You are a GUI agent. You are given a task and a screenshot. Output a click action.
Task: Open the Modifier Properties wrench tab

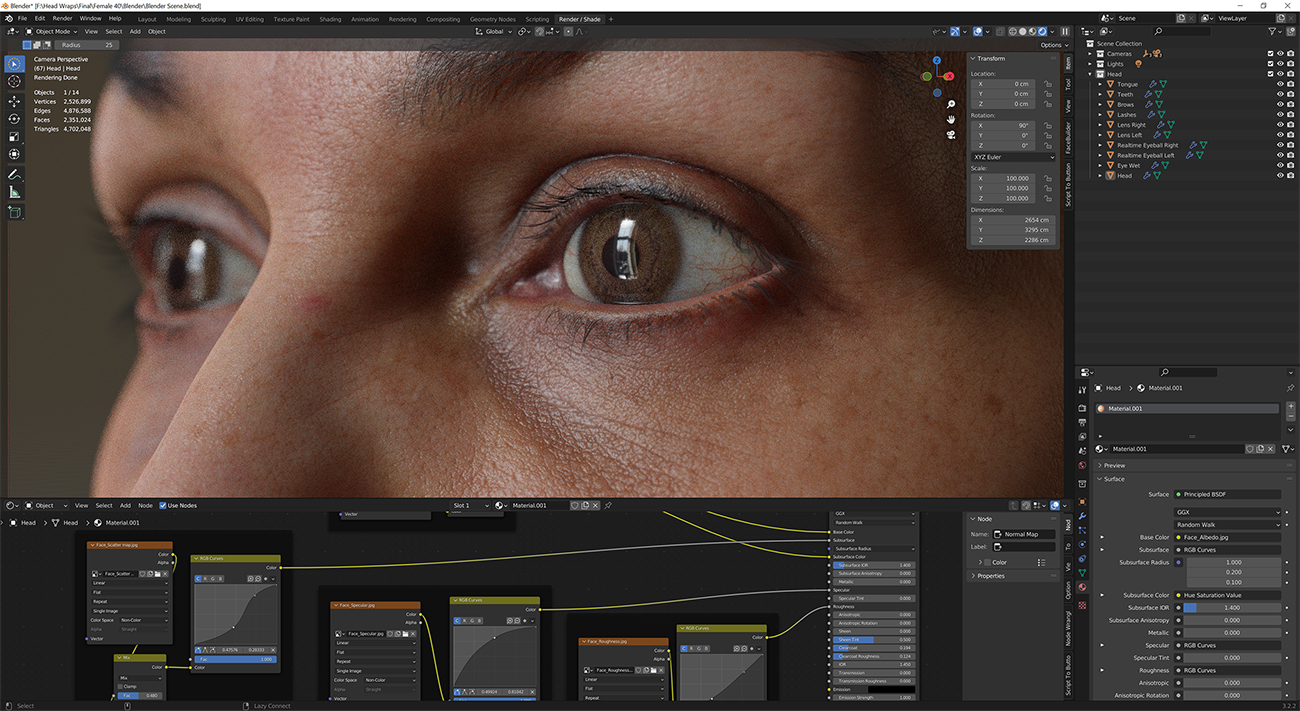tap(1083, 513)
